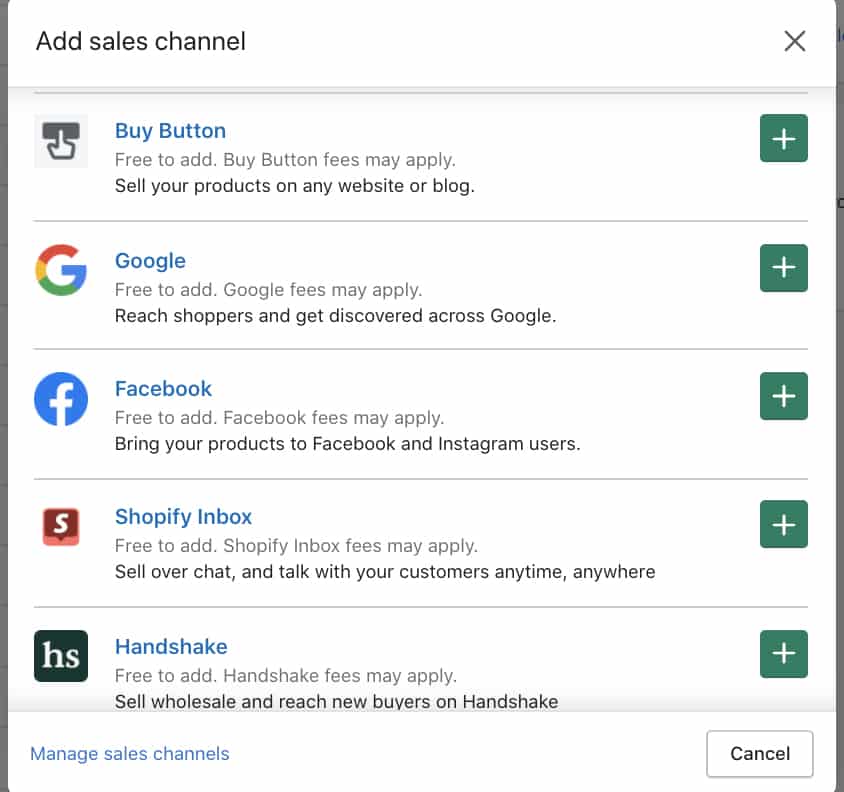Screen dimensions: 844x792
Task: Click the Handshake hs logo icon
Action: tap(61, 656)
